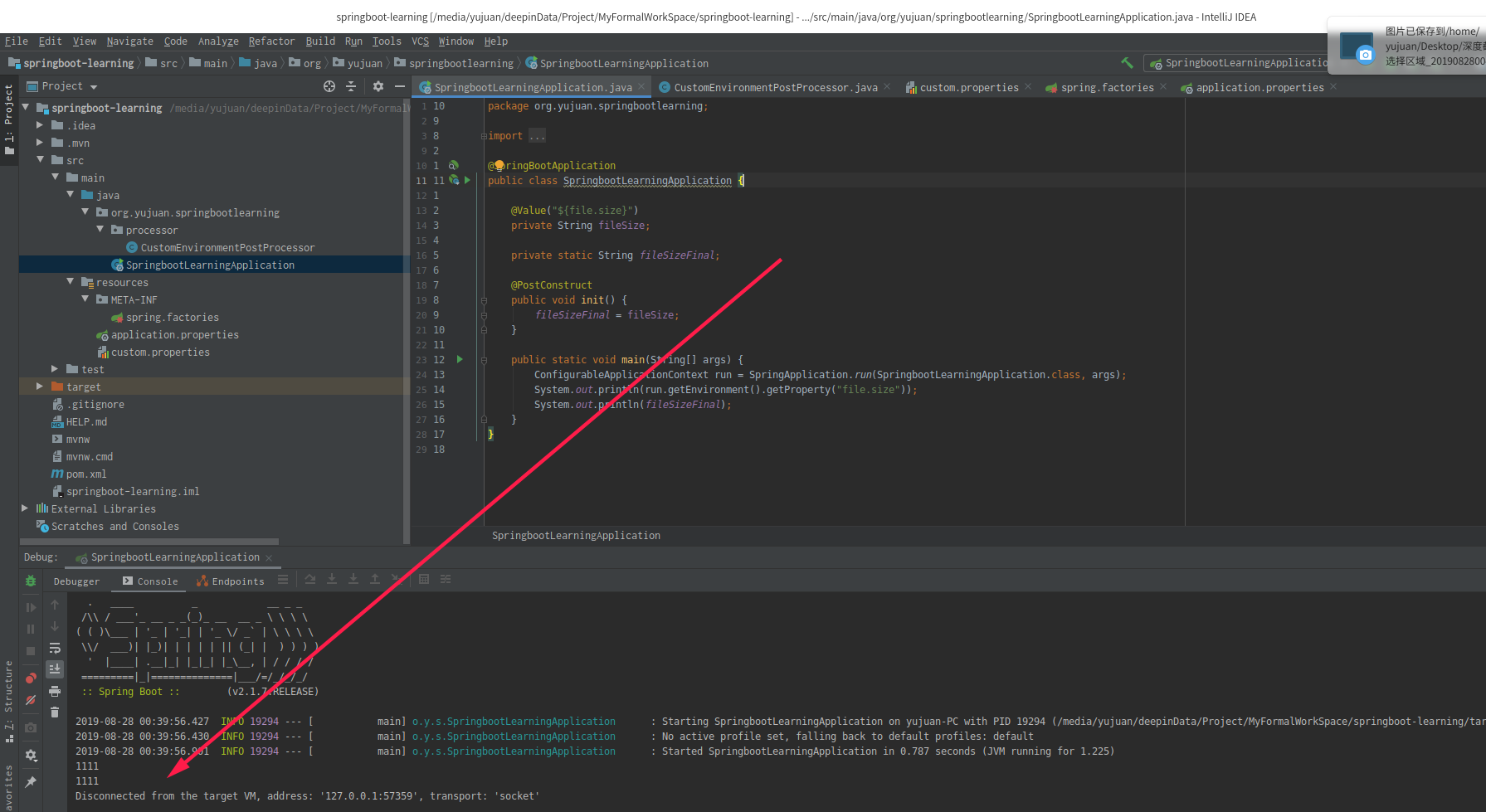Click the down arrow in console gutter

click(x=55, y=626)
